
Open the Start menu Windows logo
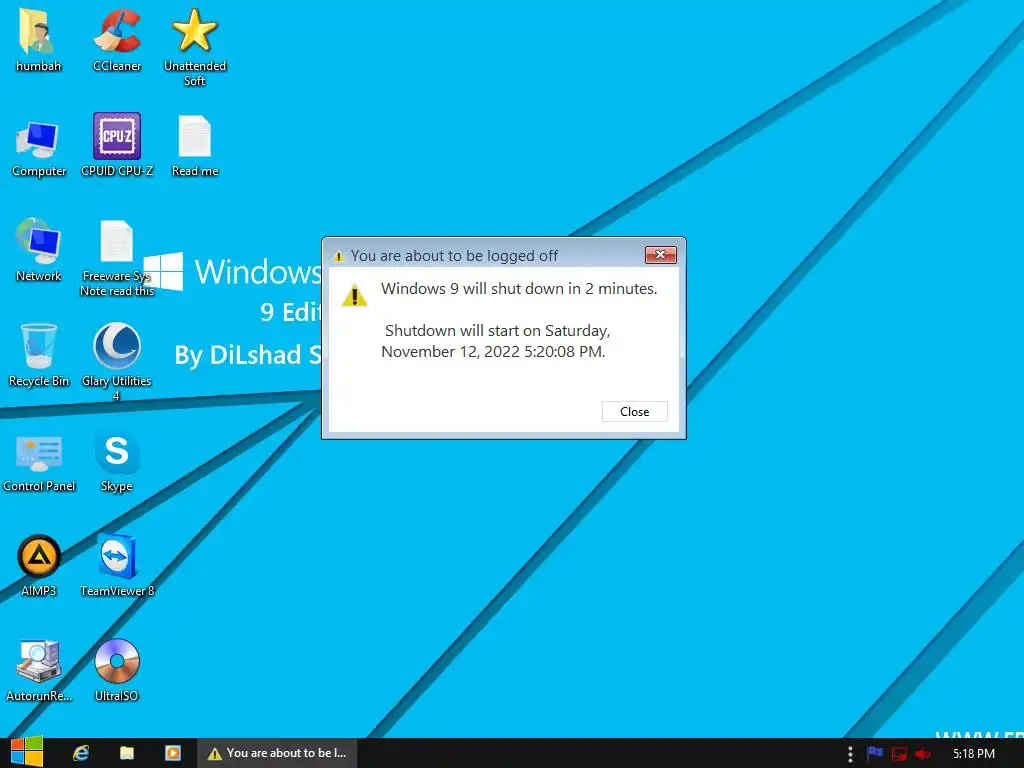(27, 752)
